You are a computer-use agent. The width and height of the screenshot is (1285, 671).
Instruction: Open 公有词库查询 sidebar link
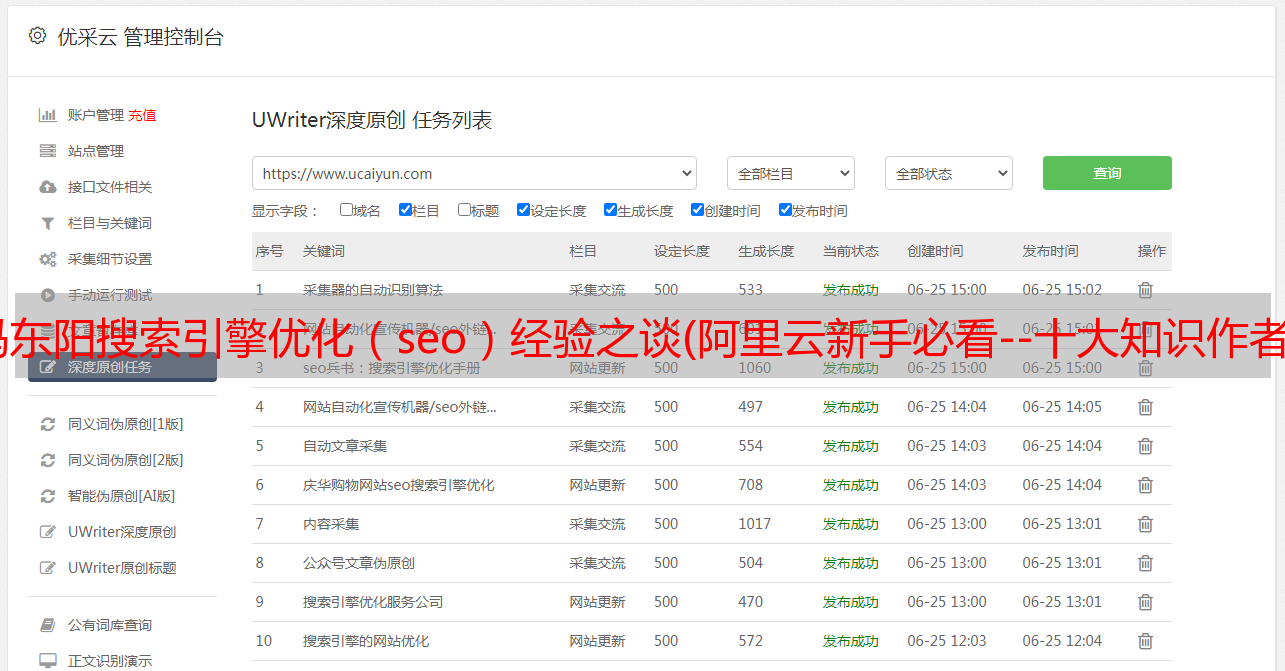pos(110,625)
